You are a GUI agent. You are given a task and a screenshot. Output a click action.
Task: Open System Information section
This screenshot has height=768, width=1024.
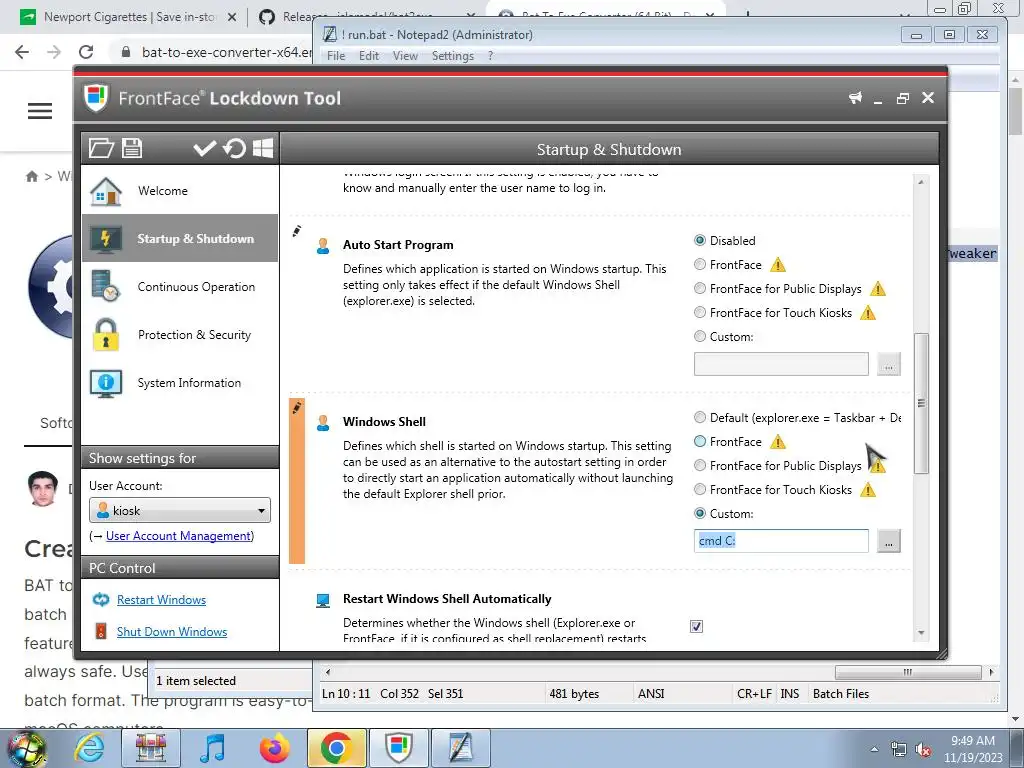coord(180,383)
